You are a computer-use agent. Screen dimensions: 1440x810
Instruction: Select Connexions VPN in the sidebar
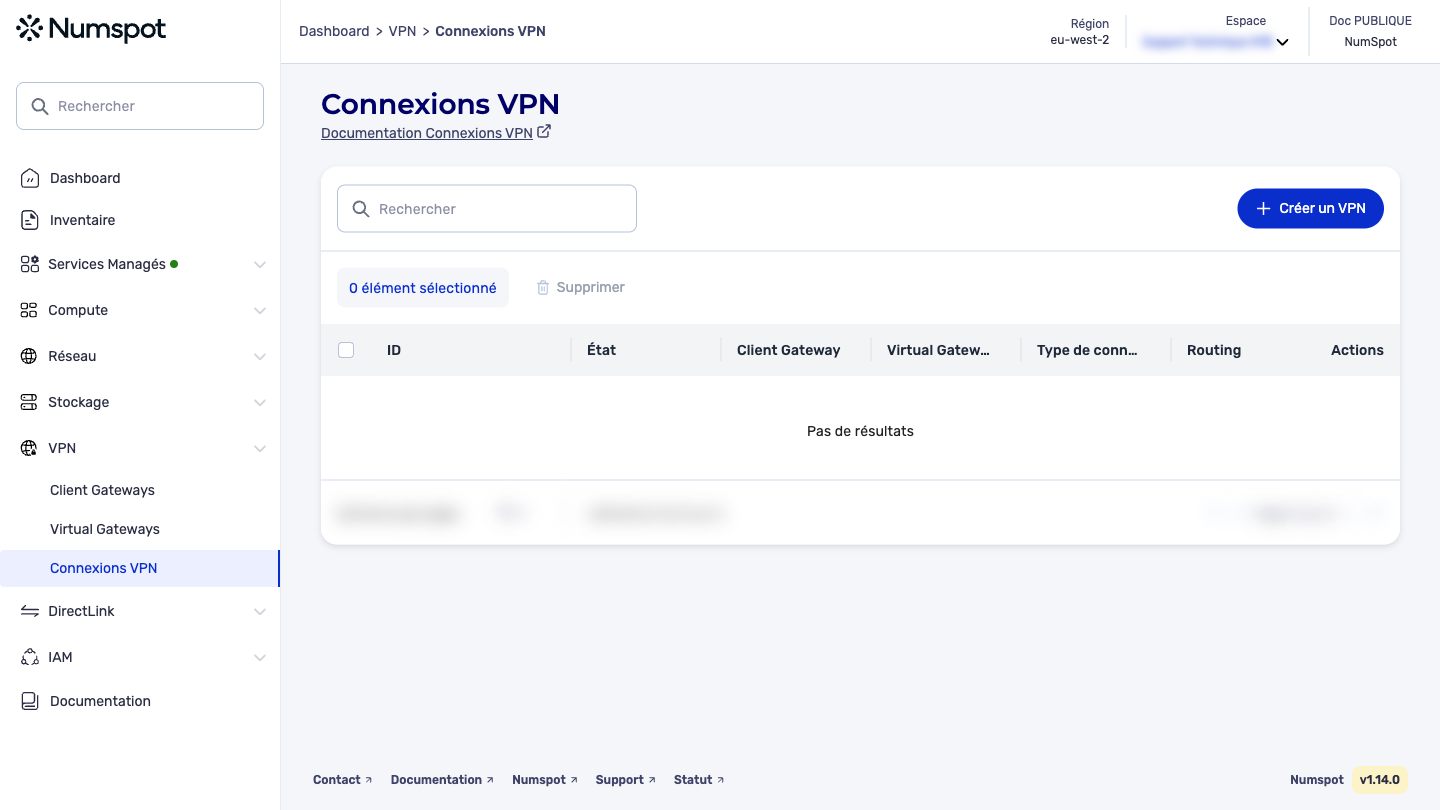[x=139, y=568]
